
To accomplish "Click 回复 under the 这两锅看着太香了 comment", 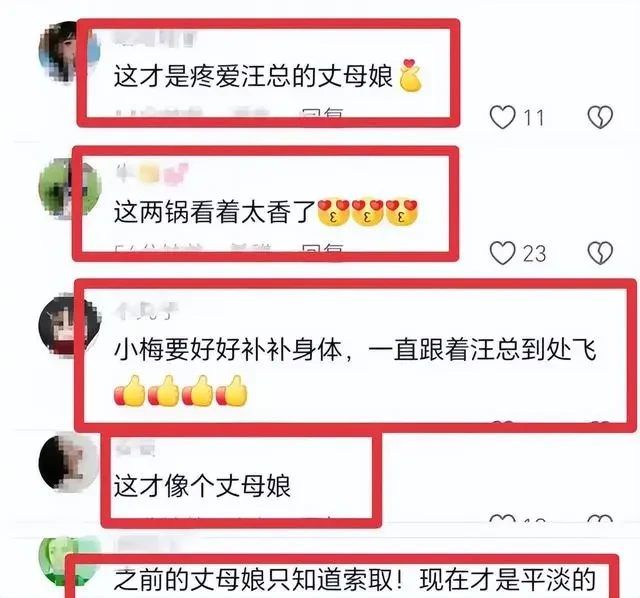I will (321, 248).
